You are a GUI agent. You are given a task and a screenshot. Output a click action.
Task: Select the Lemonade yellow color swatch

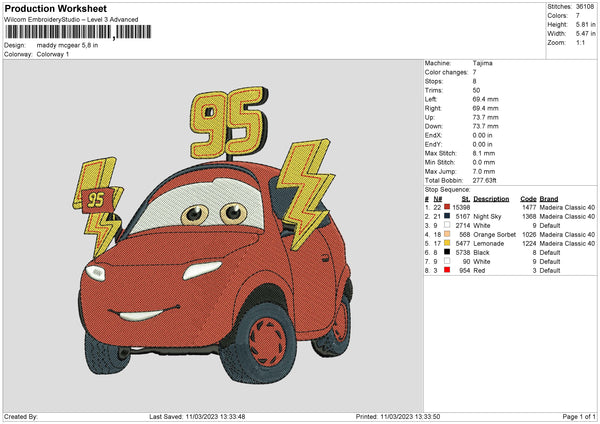coord(447,243)
